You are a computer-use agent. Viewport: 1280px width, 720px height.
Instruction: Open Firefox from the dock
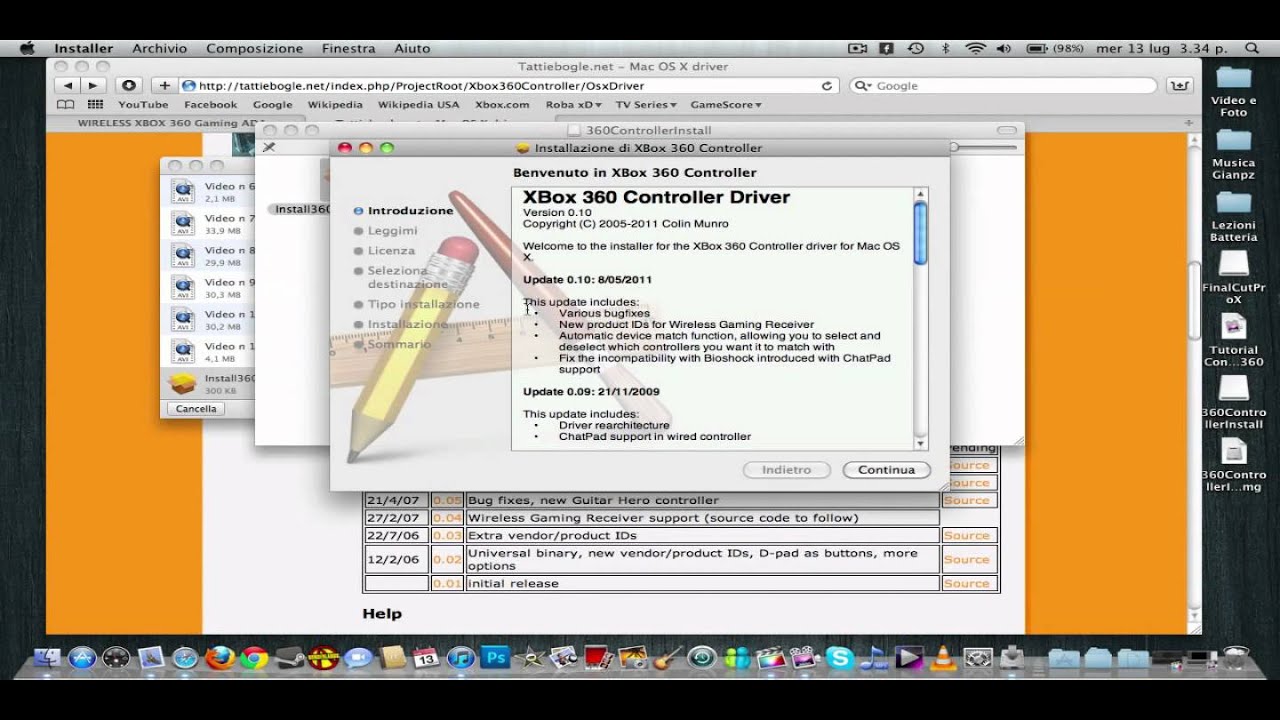click(220, 657)
